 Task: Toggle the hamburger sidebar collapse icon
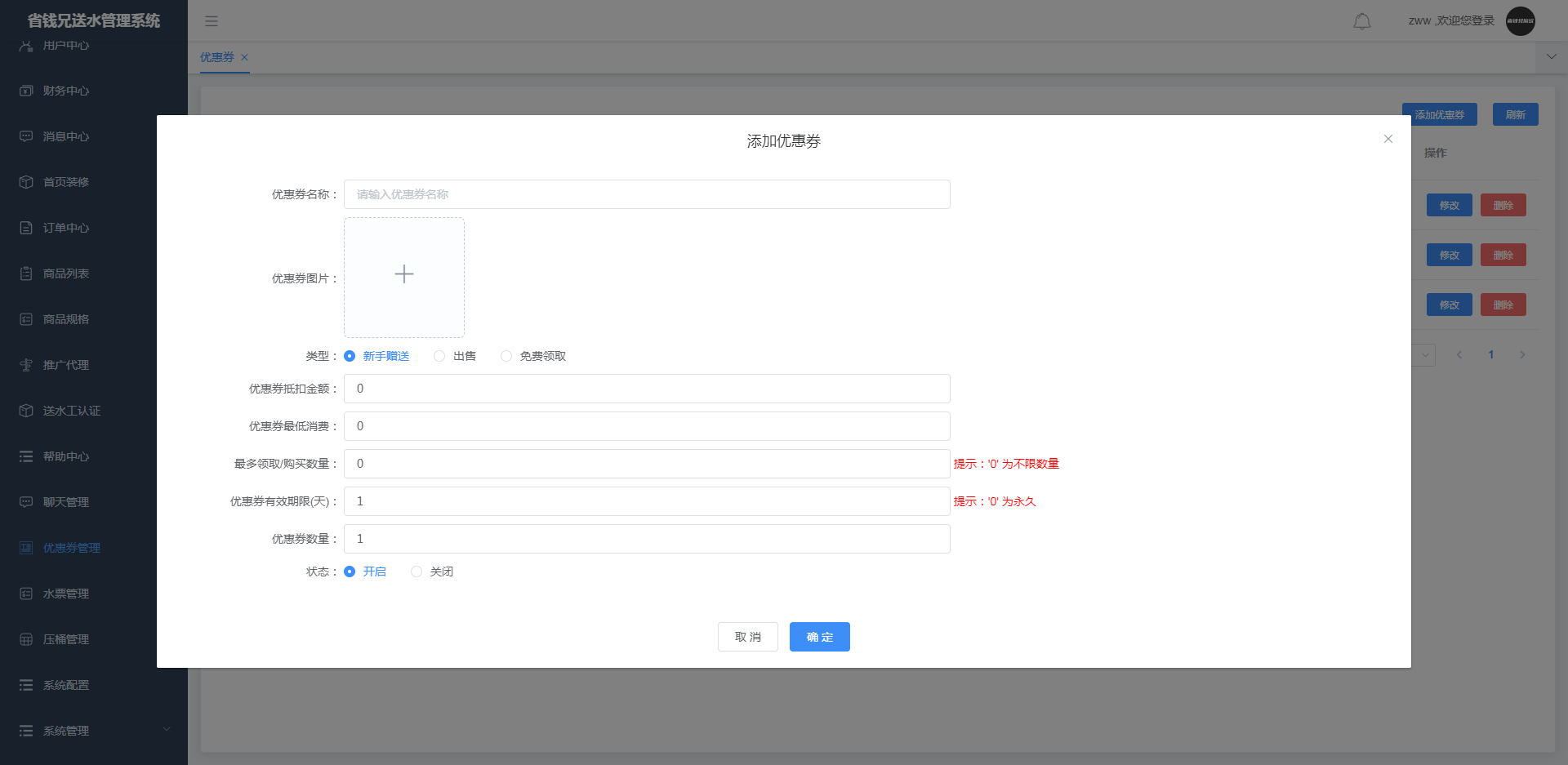click(212, 21)
